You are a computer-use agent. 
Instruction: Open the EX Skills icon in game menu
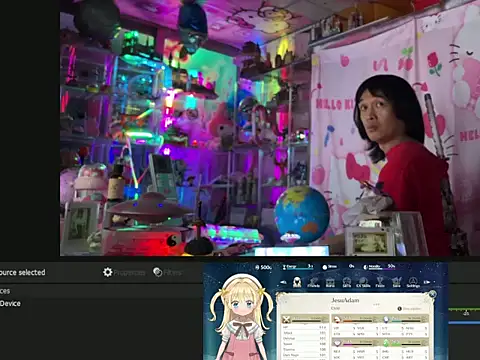tap(363, 283)
